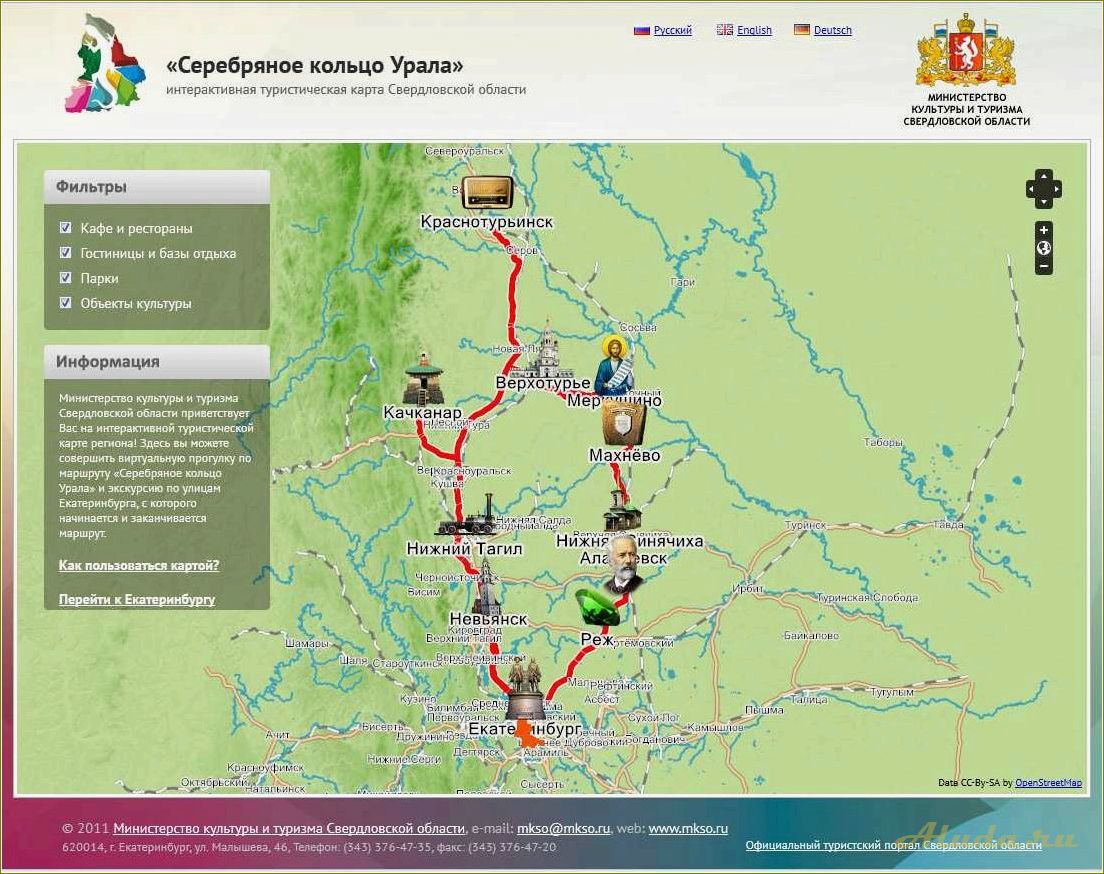This screenshot has width=1104, height=874.
Task: Click the saint icon marker at Меркушино
Action: click(612, 366)
